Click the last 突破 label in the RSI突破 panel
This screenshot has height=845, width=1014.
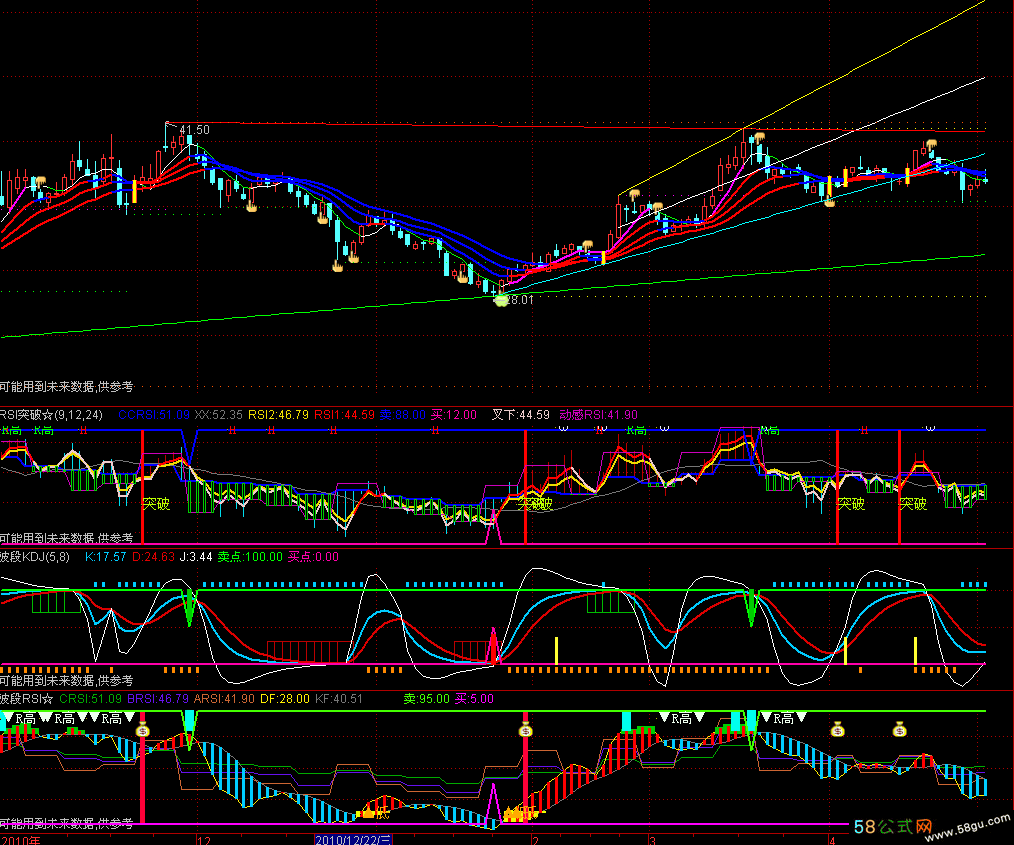coord(913,504)
